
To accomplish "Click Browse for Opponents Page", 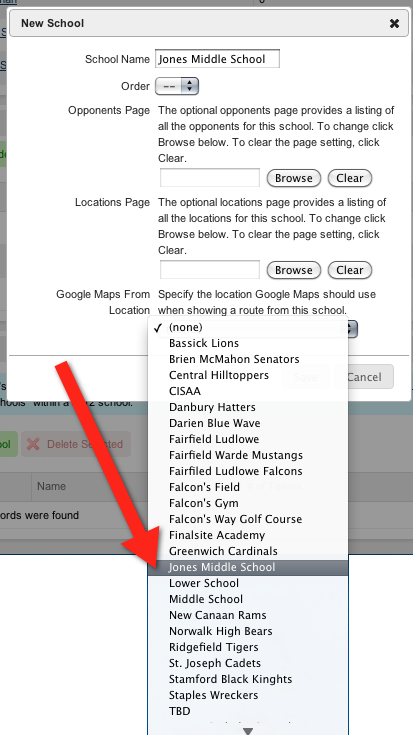I will 293,178.
